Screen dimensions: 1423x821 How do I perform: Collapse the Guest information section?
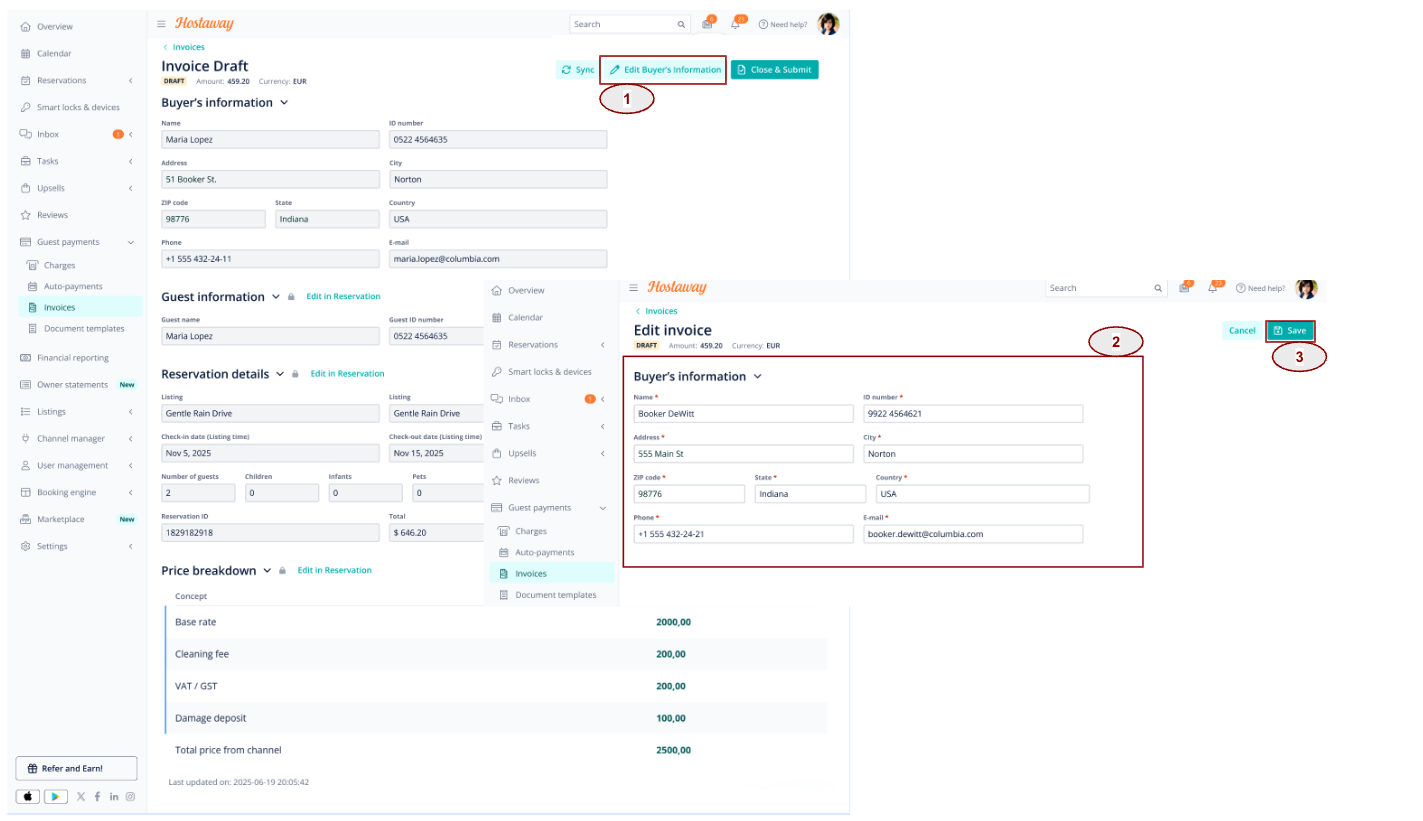(276, 297)
